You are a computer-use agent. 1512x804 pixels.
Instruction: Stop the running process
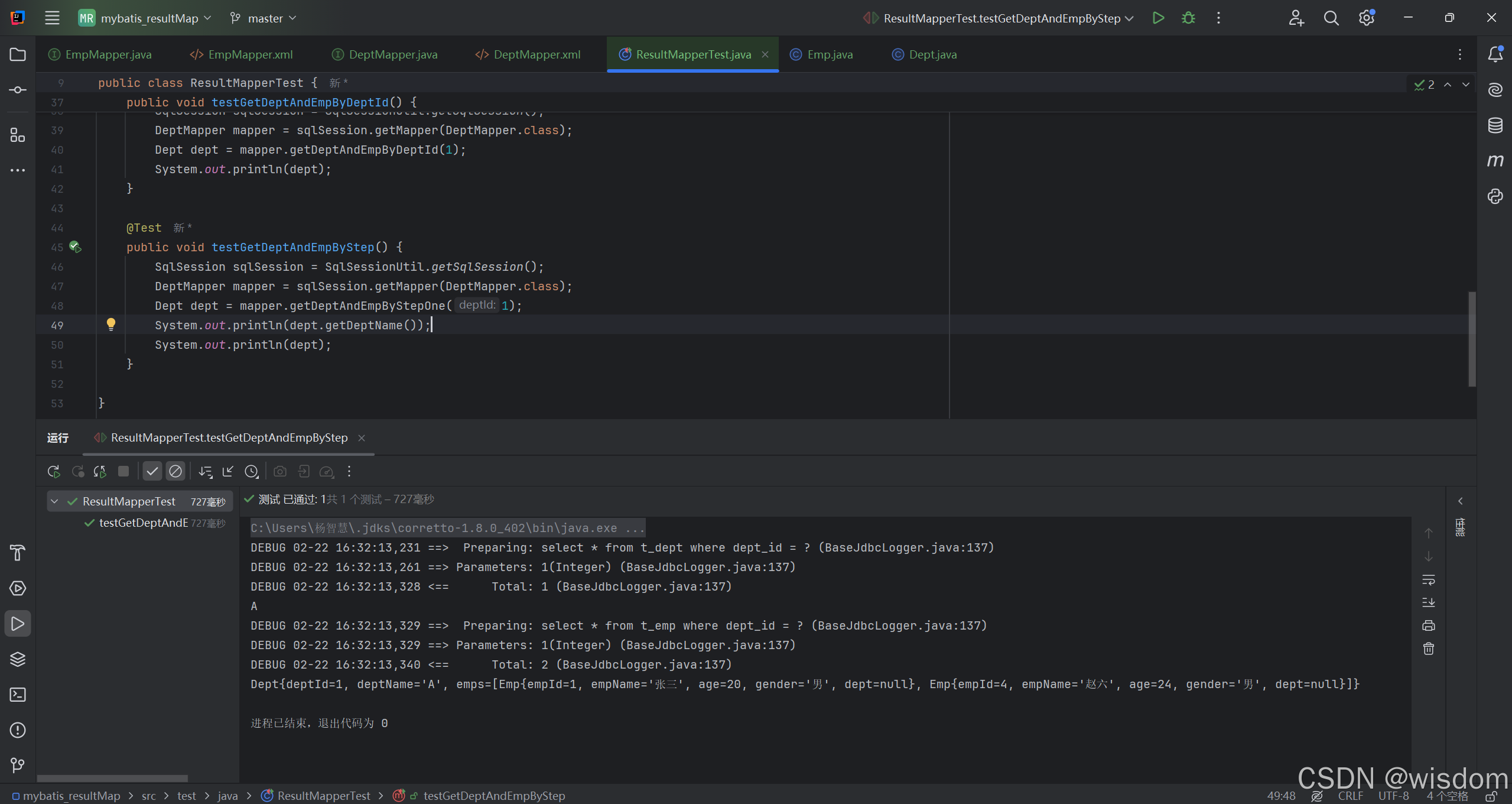pyautogui.click(x=123, y=471)
